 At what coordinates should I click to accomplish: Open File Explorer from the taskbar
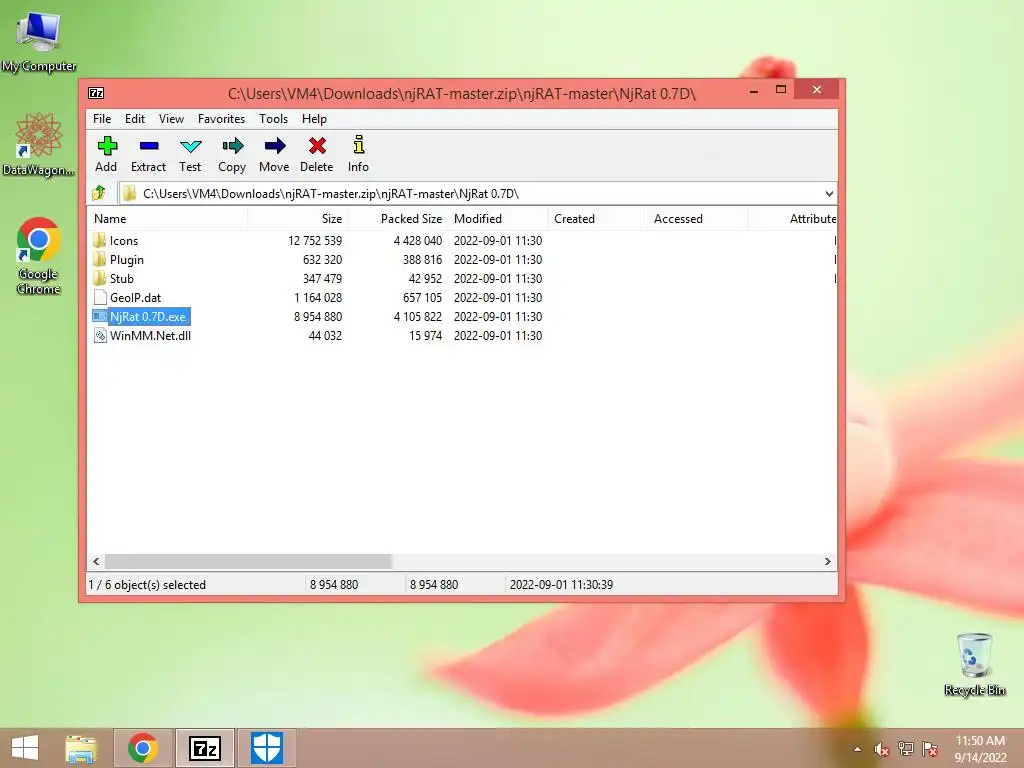tap(81, 748)
